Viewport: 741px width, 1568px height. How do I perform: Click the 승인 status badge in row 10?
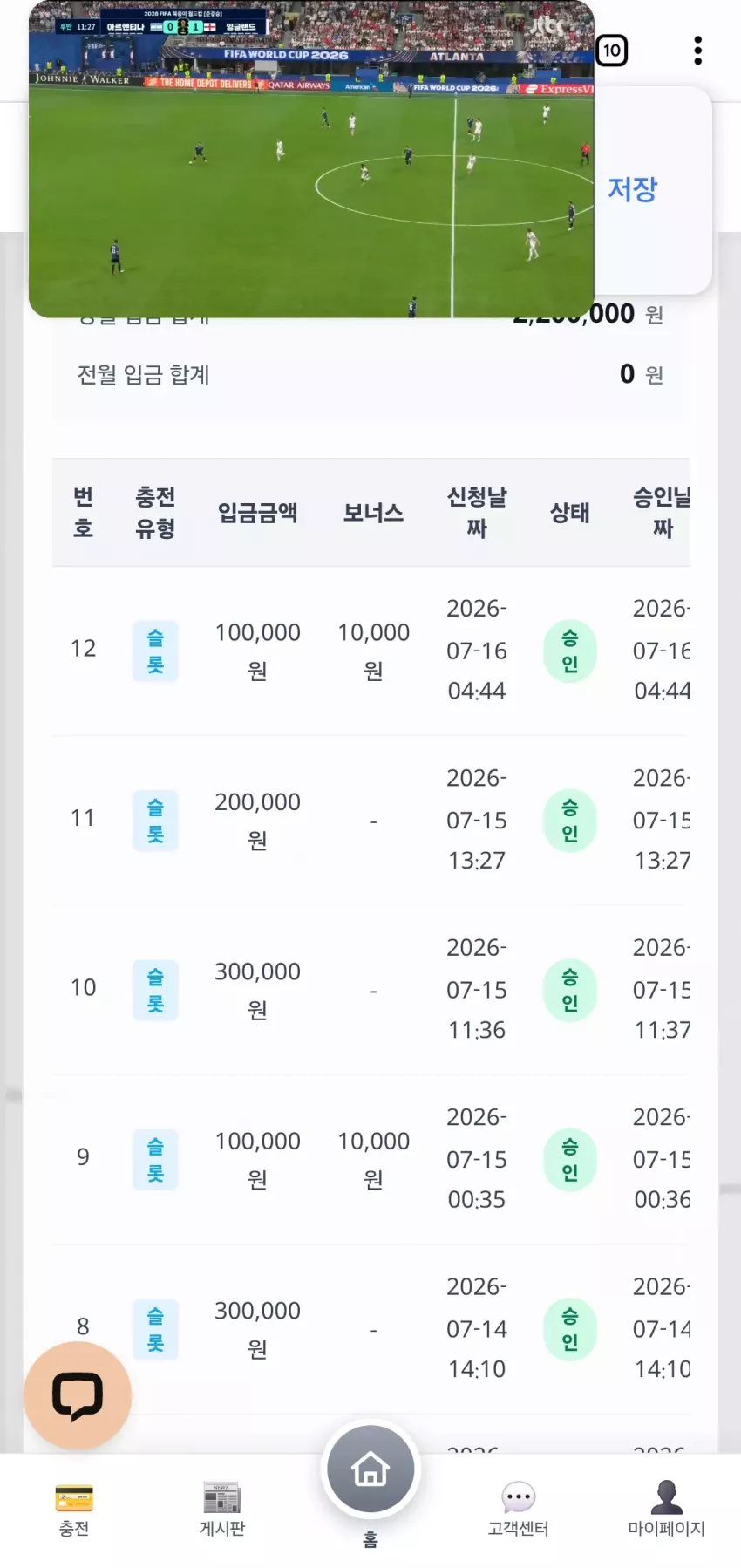pyautogui.click(x=570, y=991)
